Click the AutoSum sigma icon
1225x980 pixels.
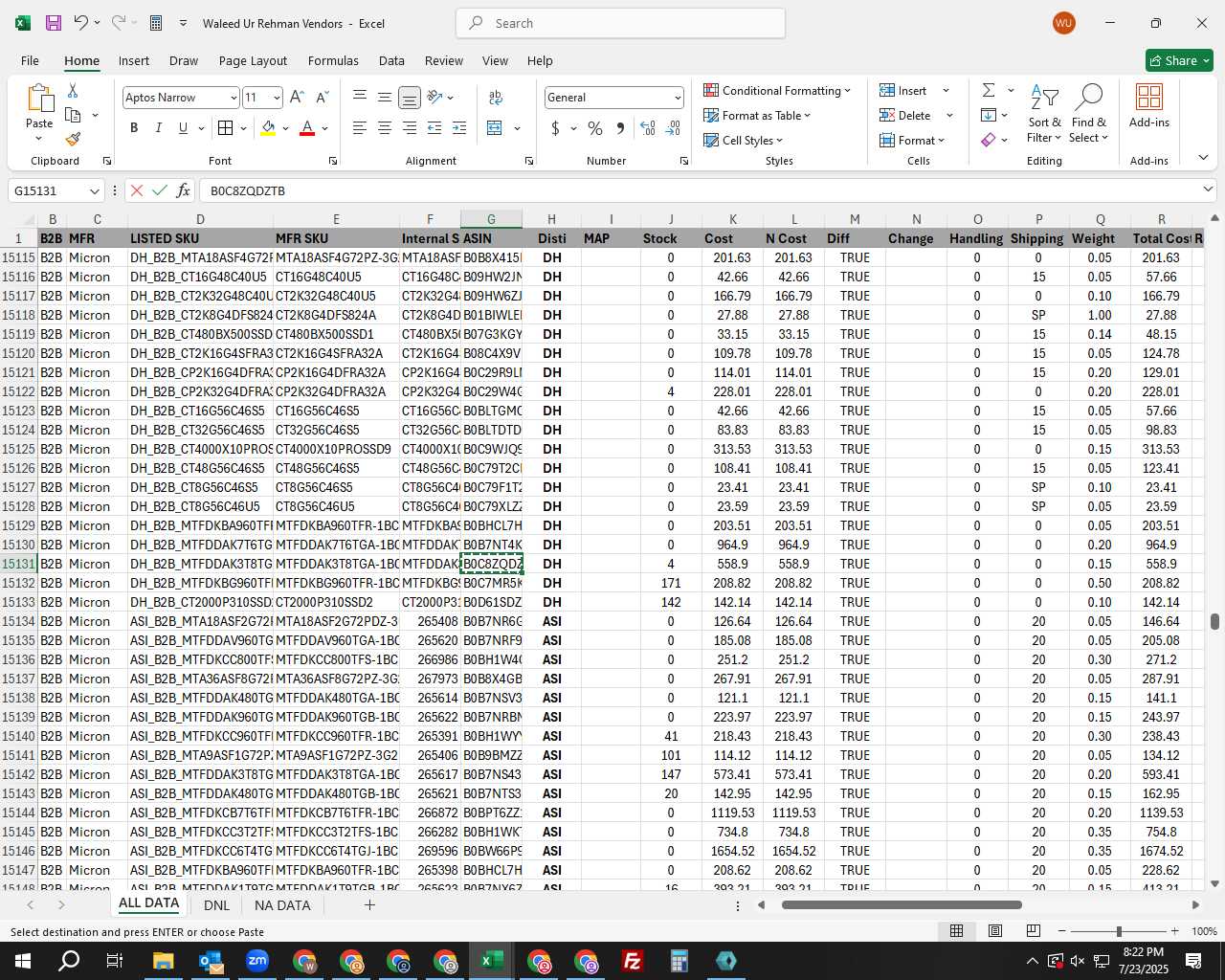point(989,90)
